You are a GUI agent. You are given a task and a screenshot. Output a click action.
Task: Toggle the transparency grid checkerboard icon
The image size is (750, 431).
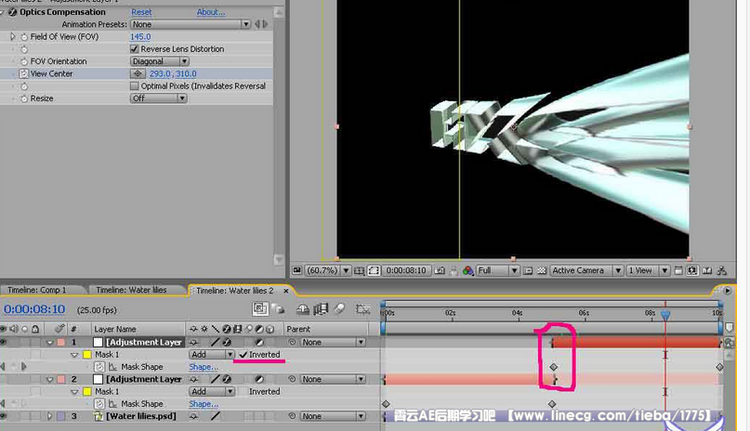(x=541, y=271)
